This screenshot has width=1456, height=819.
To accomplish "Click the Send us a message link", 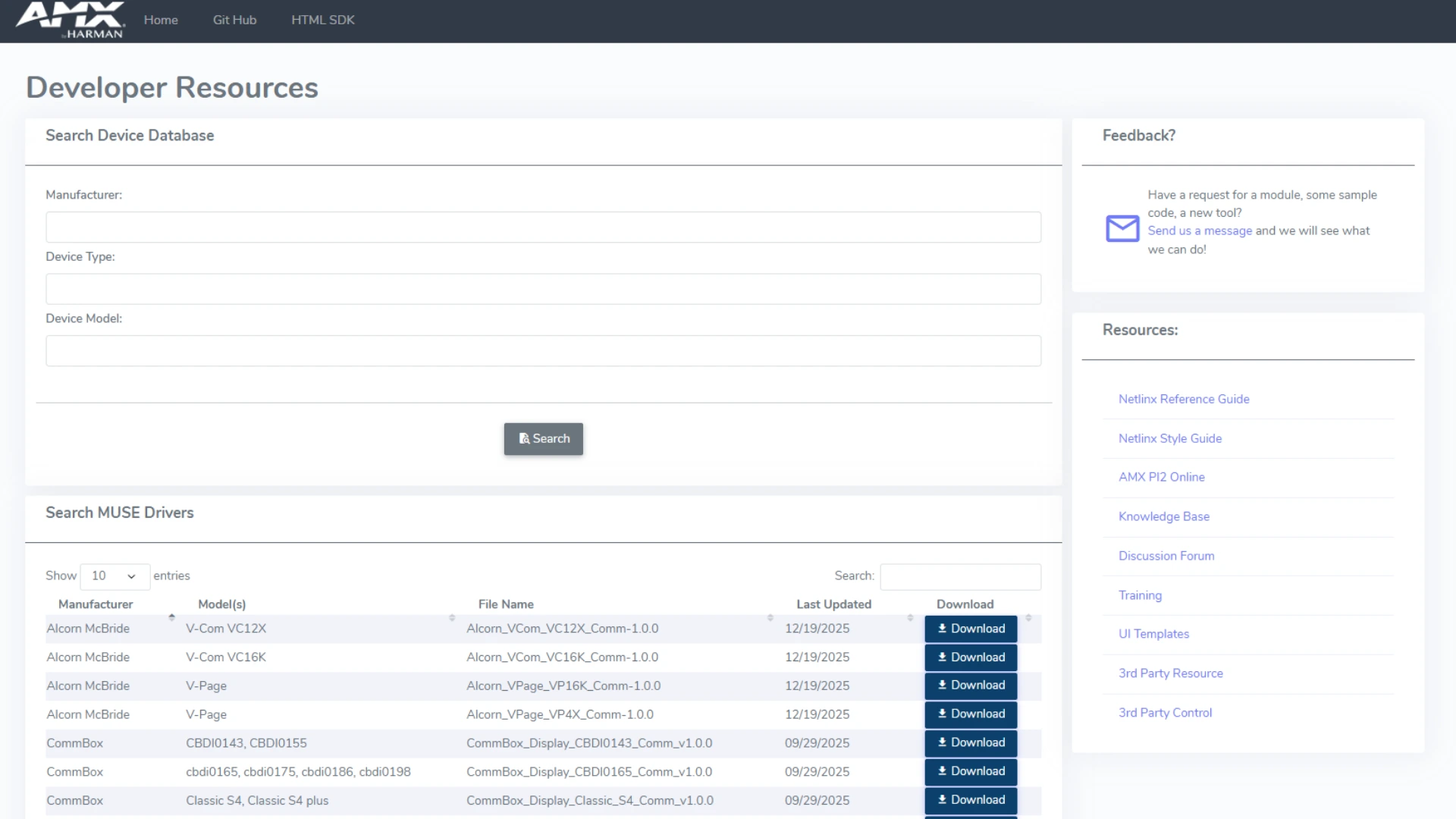I will pyautogui.click(x=1200, y=231).
